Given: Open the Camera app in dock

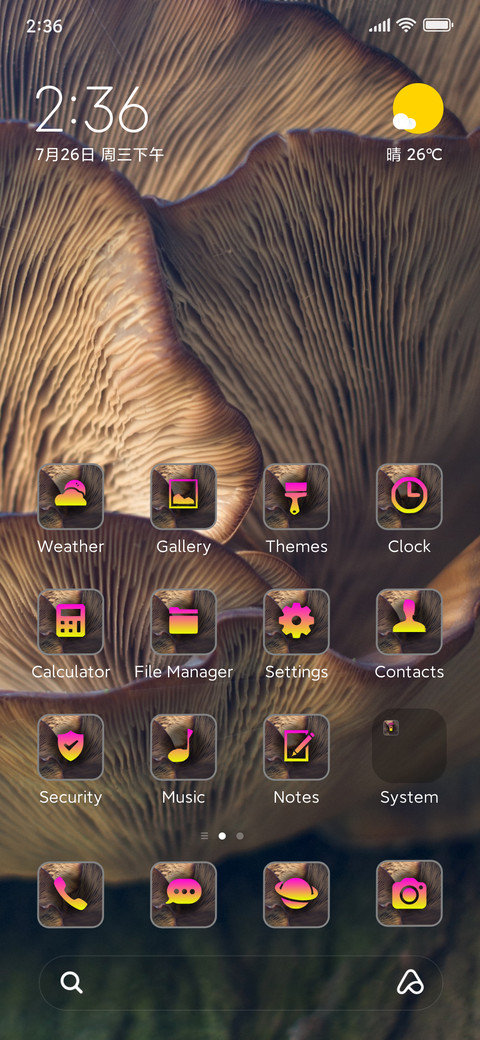Looking at the screenshot, I should click(409, 894).
